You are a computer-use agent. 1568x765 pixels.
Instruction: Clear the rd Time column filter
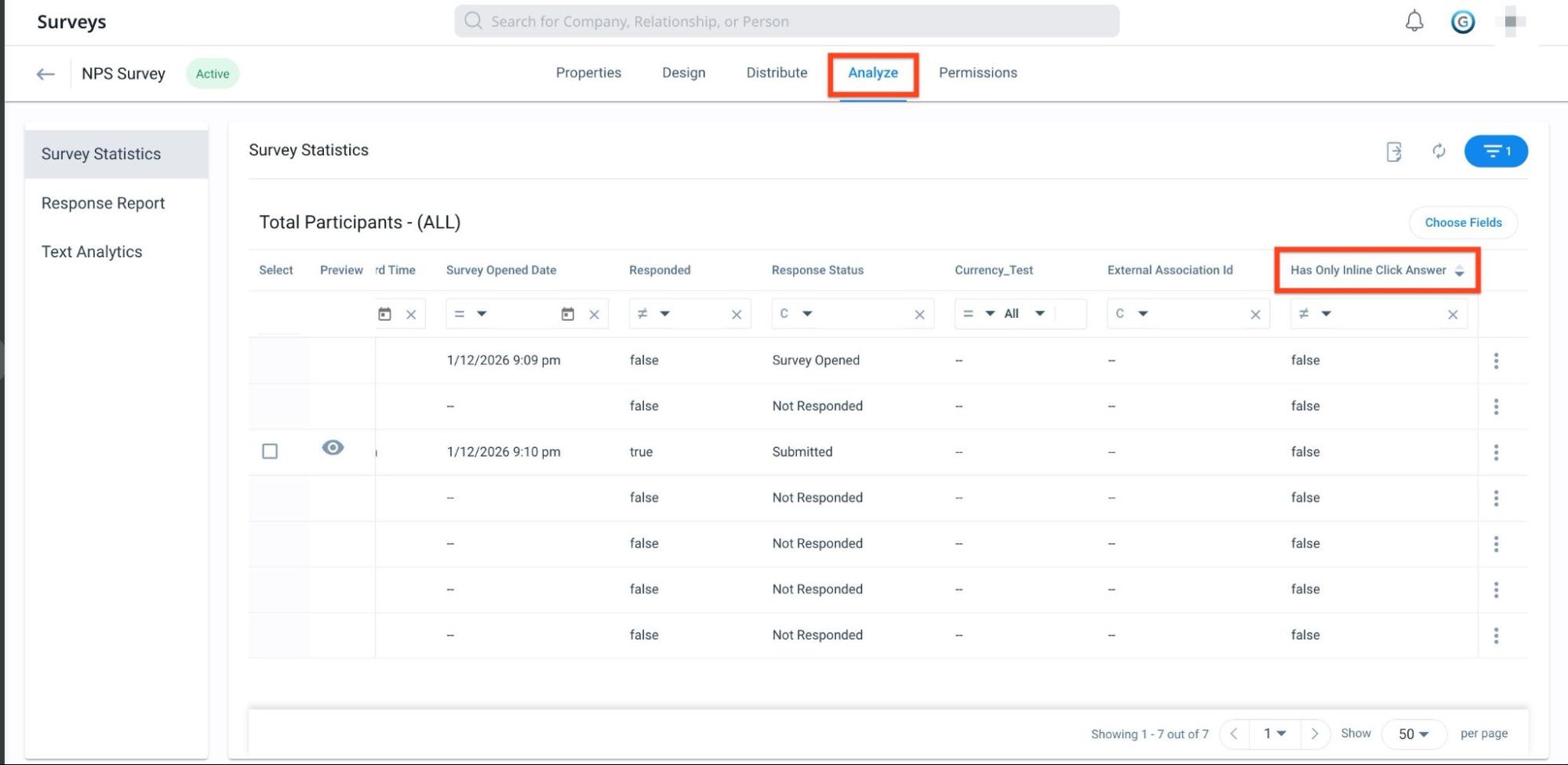[411, 315]
